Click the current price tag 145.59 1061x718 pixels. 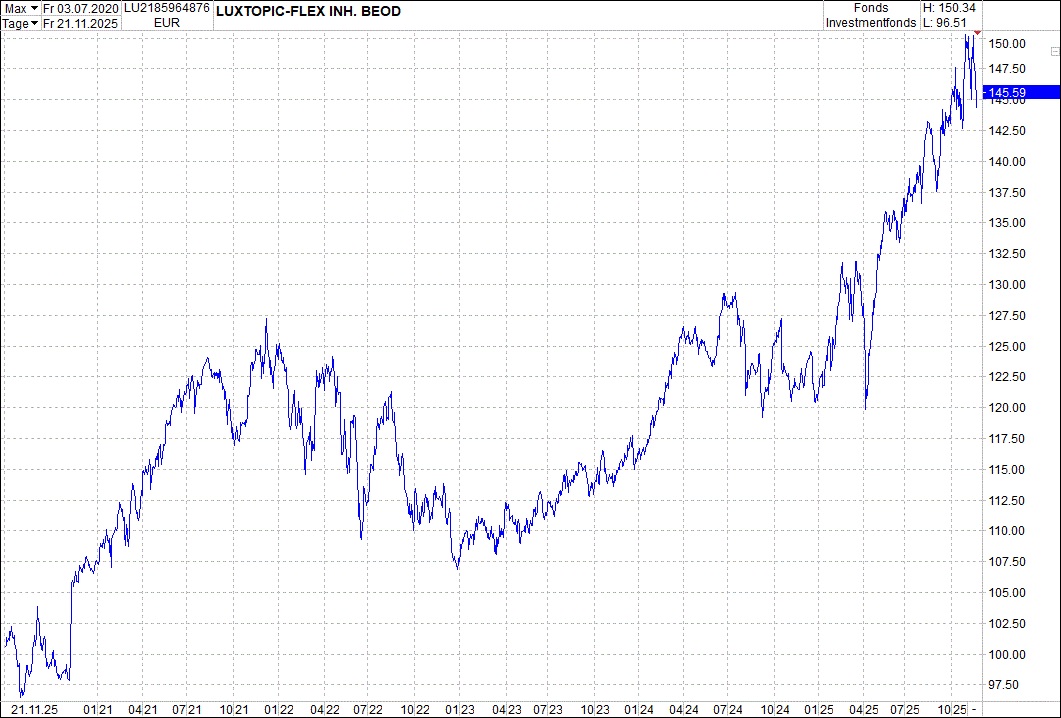pos(1022,93)
